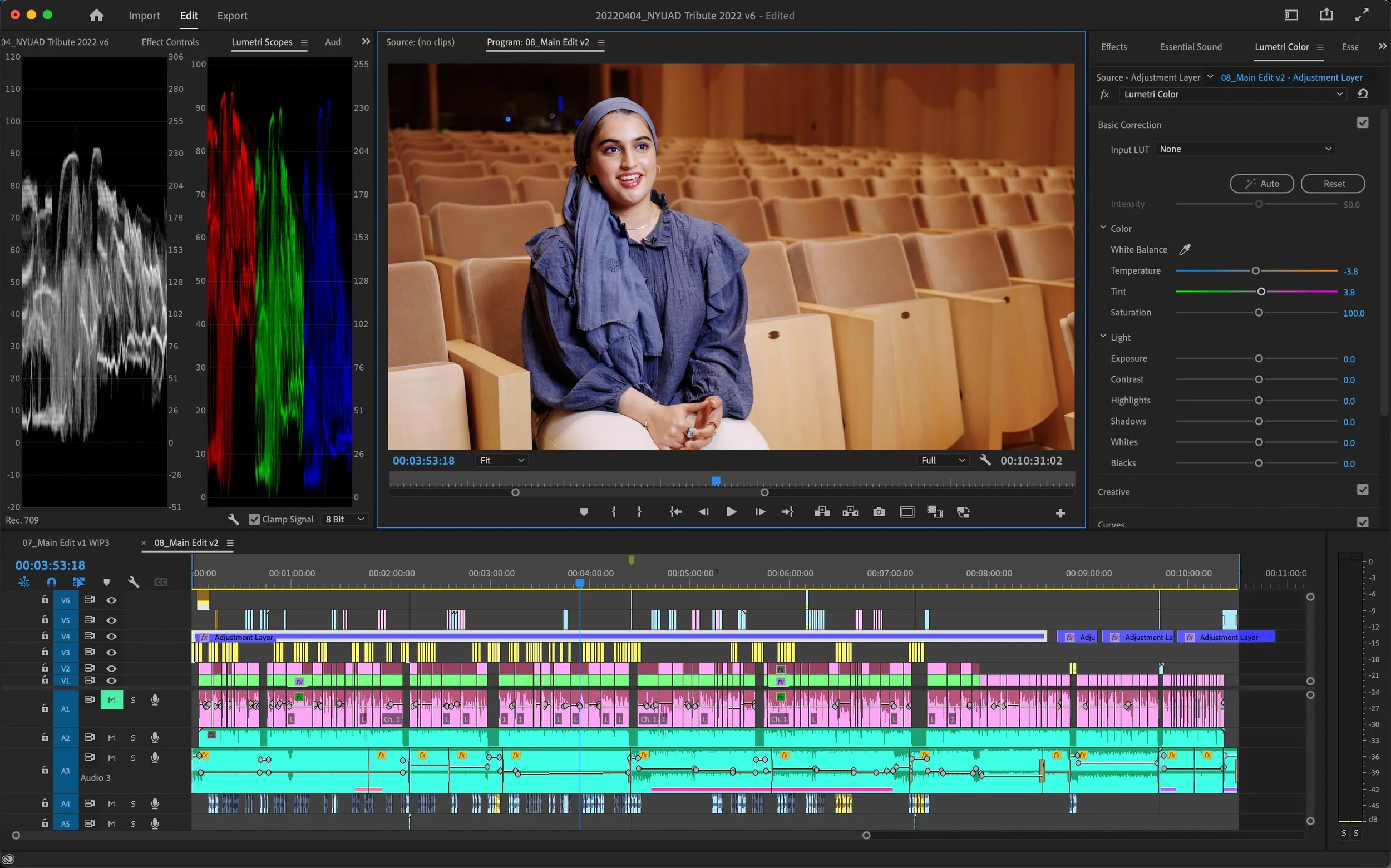Toggle the Clamp Signal checkbox
Viewport: 1391px width, 868px height.
click(x=254, y=519)
